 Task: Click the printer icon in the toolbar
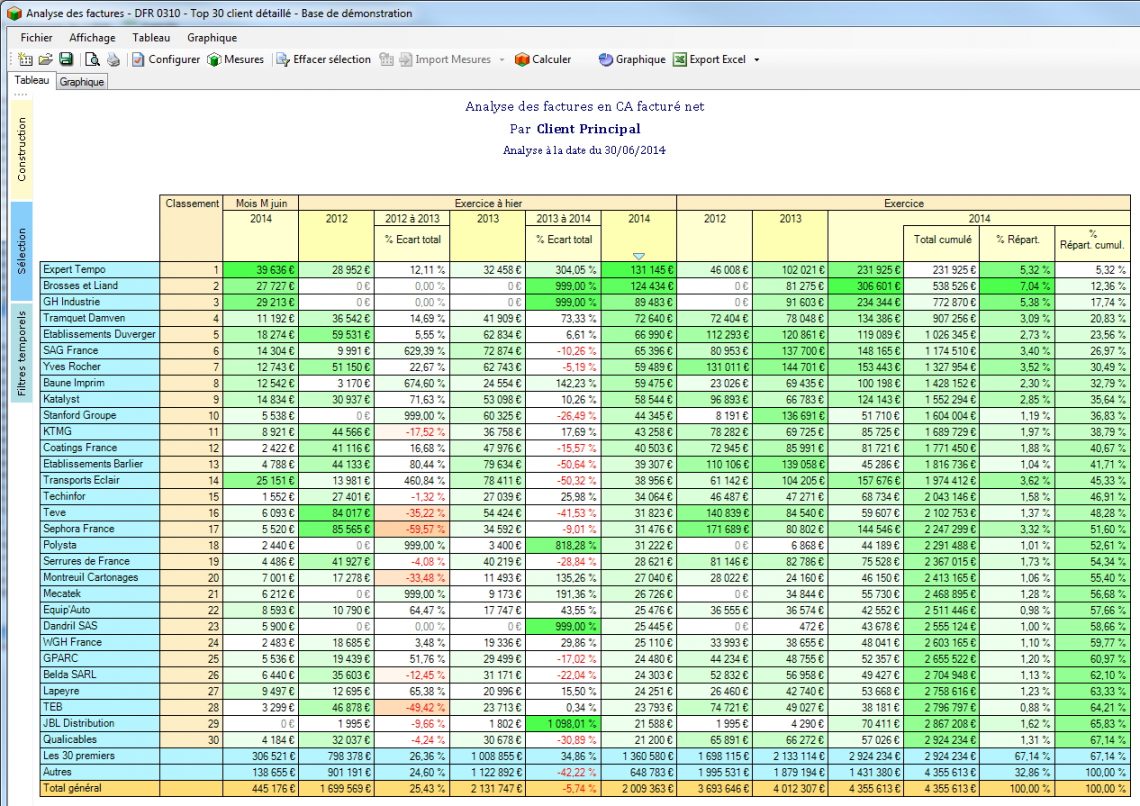pyautogui.click(x=113, y=60)
